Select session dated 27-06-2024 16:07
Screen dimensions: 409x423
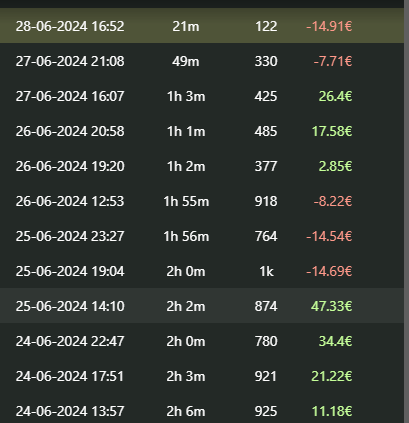202,96
